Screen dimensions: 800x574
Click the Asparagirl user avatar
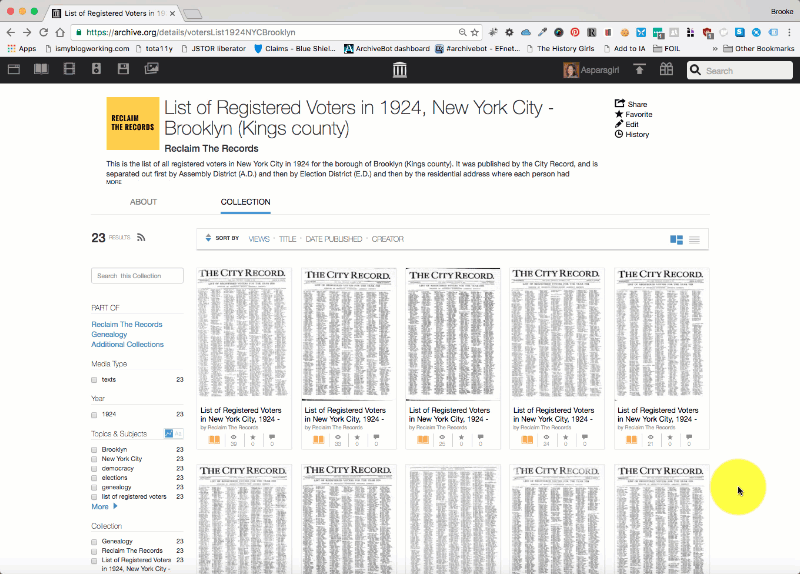[570, 70]
